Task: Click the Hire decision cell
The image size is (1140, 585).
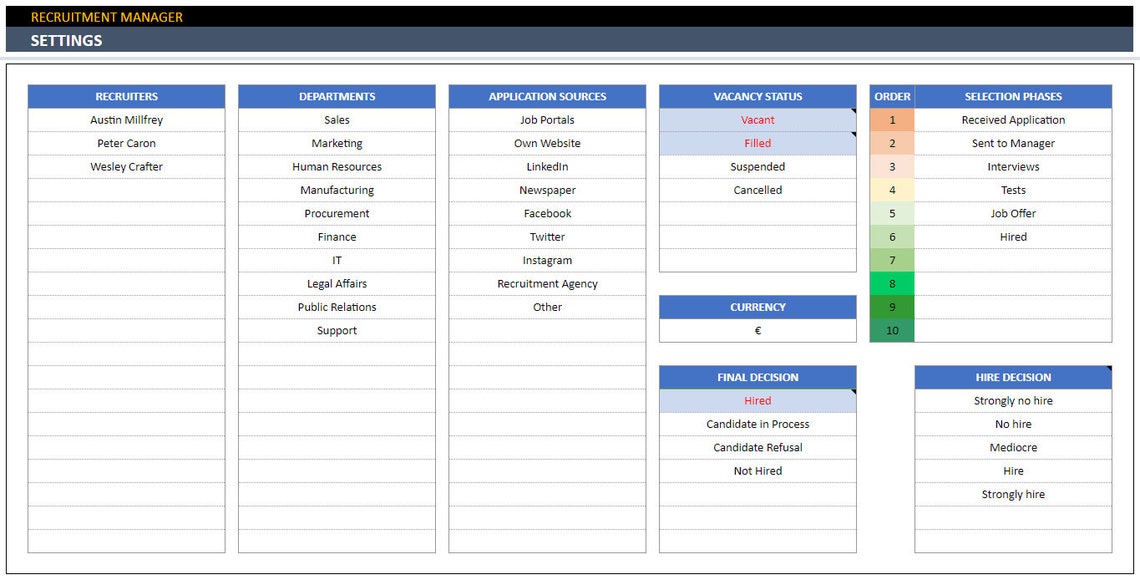Action: [1013, 471]
